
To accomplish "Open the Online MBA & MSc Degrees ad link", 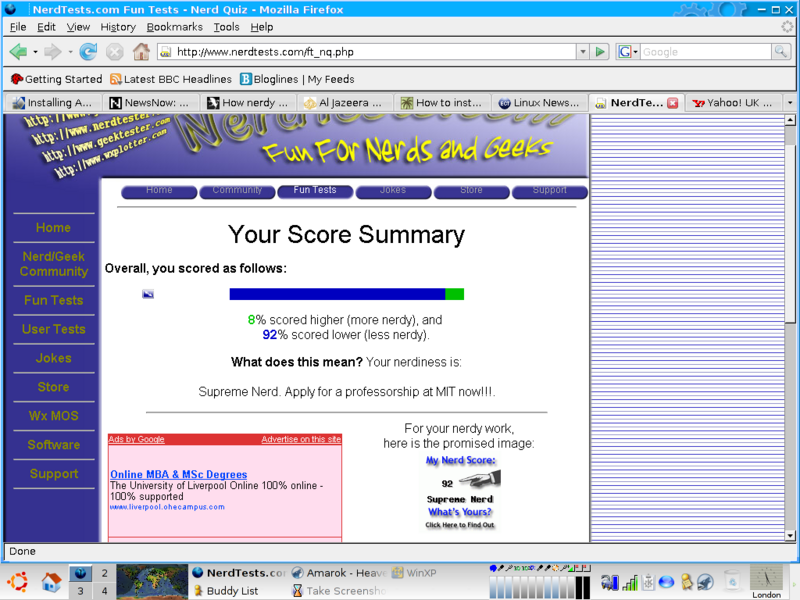I will click(x=179, y=474).
